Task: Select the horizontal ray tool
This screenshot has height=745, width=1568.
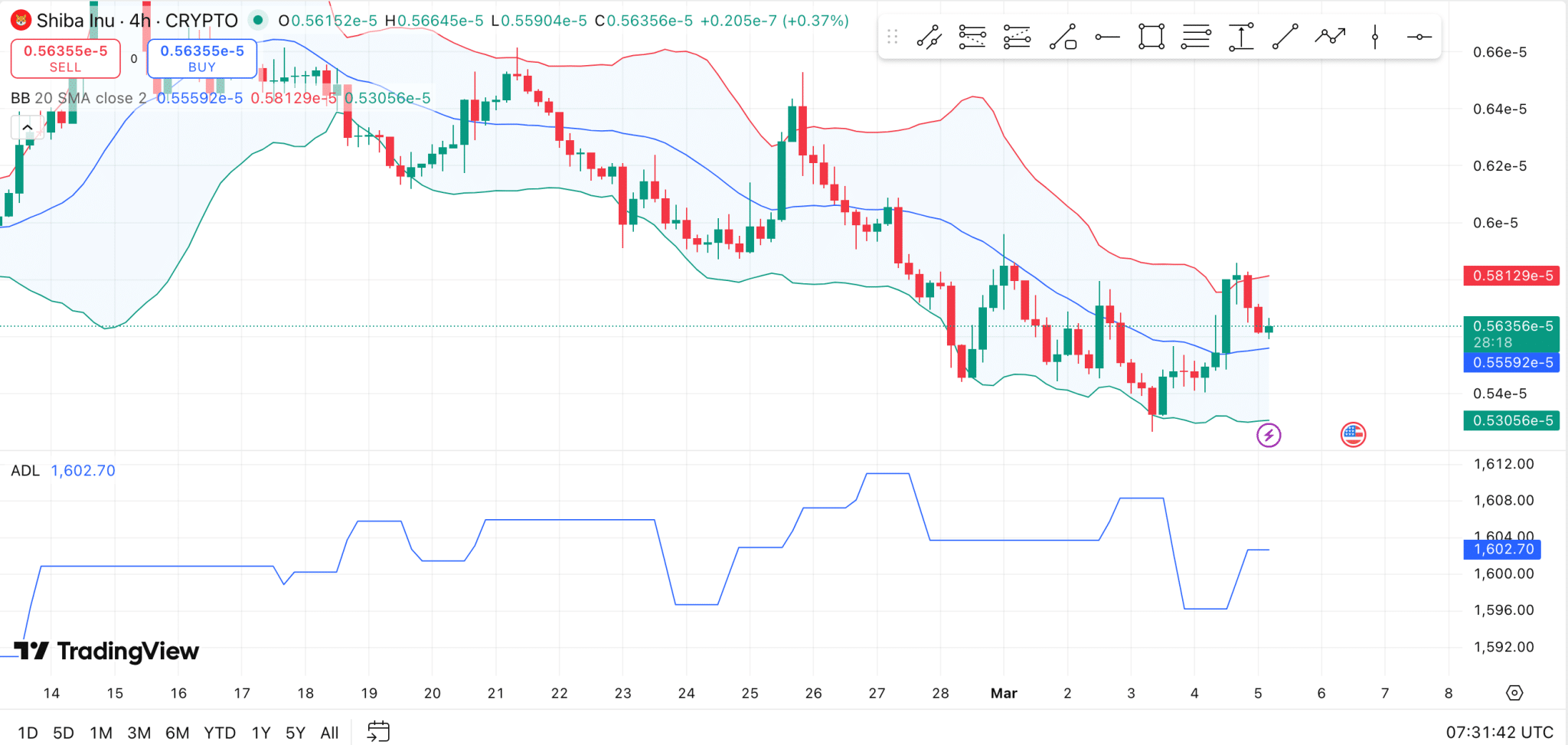Action: [x=1107, y=36]
